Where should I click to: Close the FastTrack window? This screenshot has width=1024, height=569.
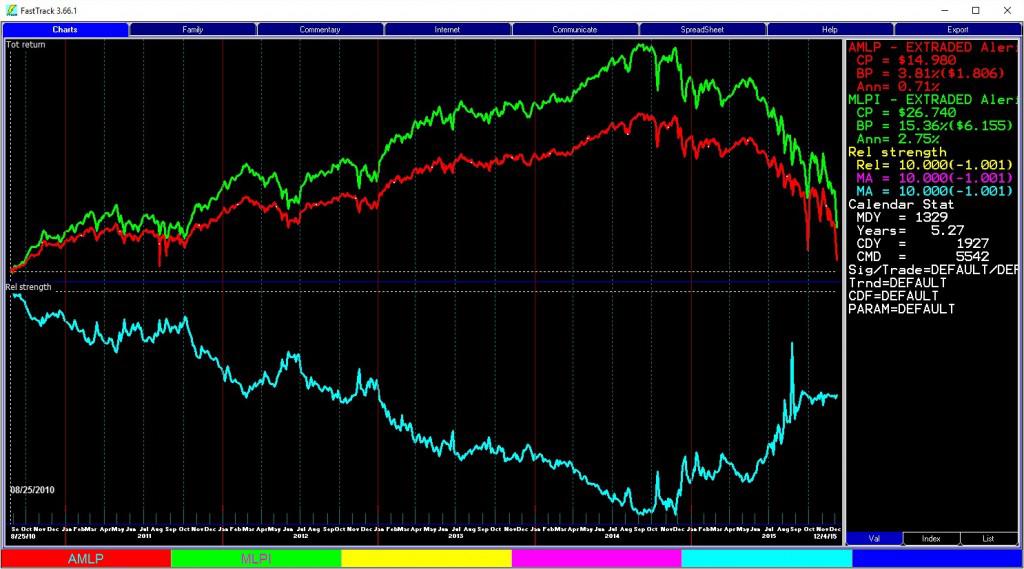[x=1007, y=10]
